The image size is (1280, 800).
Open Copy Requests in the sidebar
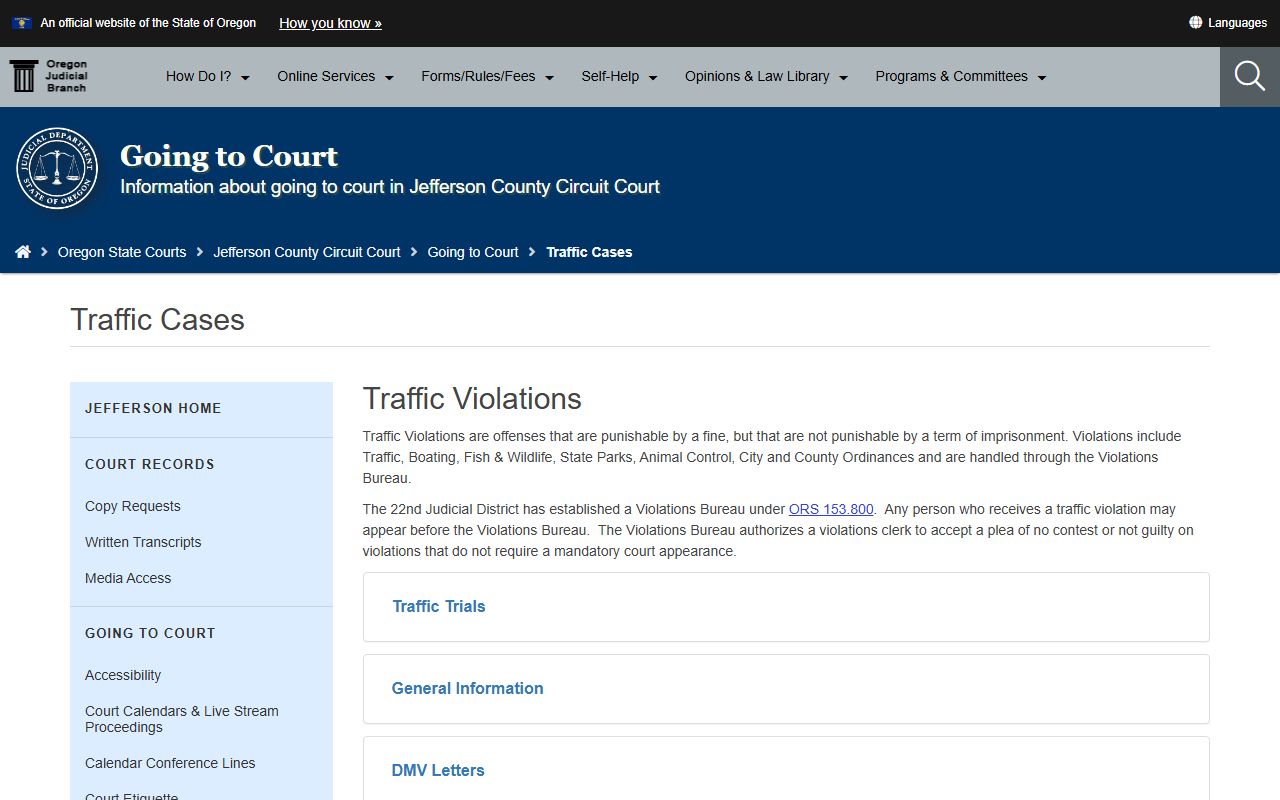(133, 506)
